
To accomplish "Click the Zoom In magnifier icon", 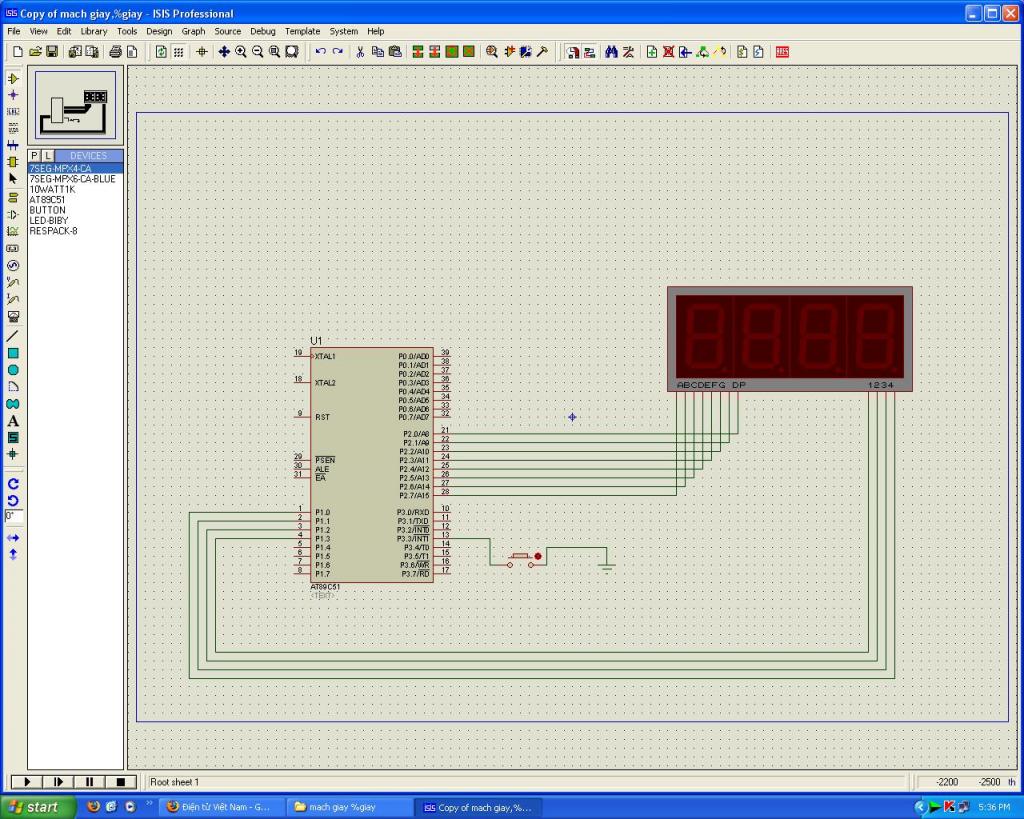I will (241, 51).
